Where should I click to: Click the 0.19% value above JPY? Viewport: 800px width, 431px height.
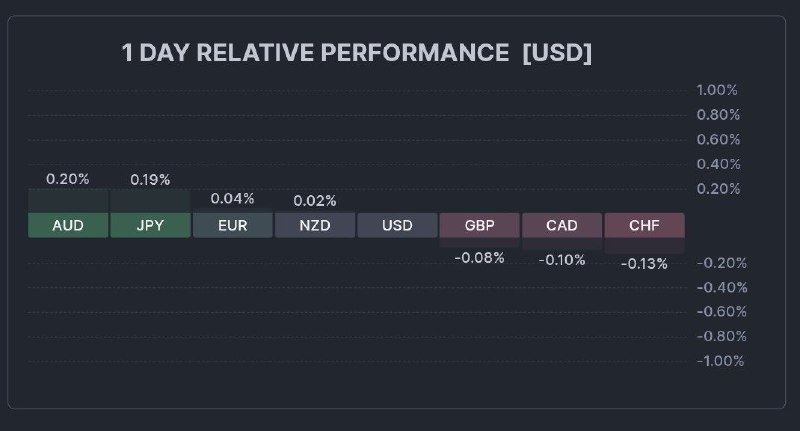[x=150, y=180]
